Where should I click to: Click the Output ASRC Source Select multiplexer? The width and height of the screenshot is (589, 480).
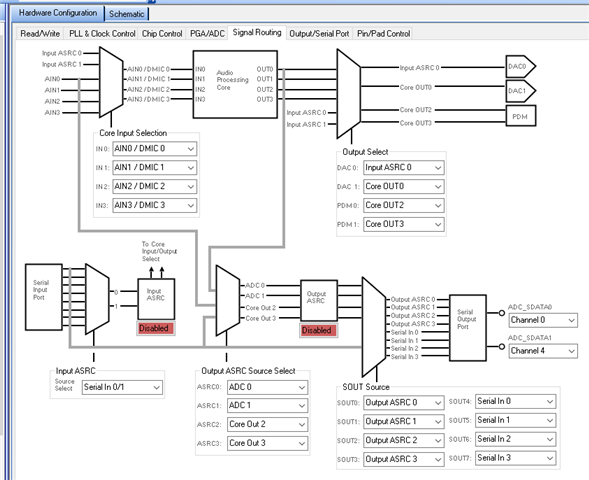(x=228, y=300)
